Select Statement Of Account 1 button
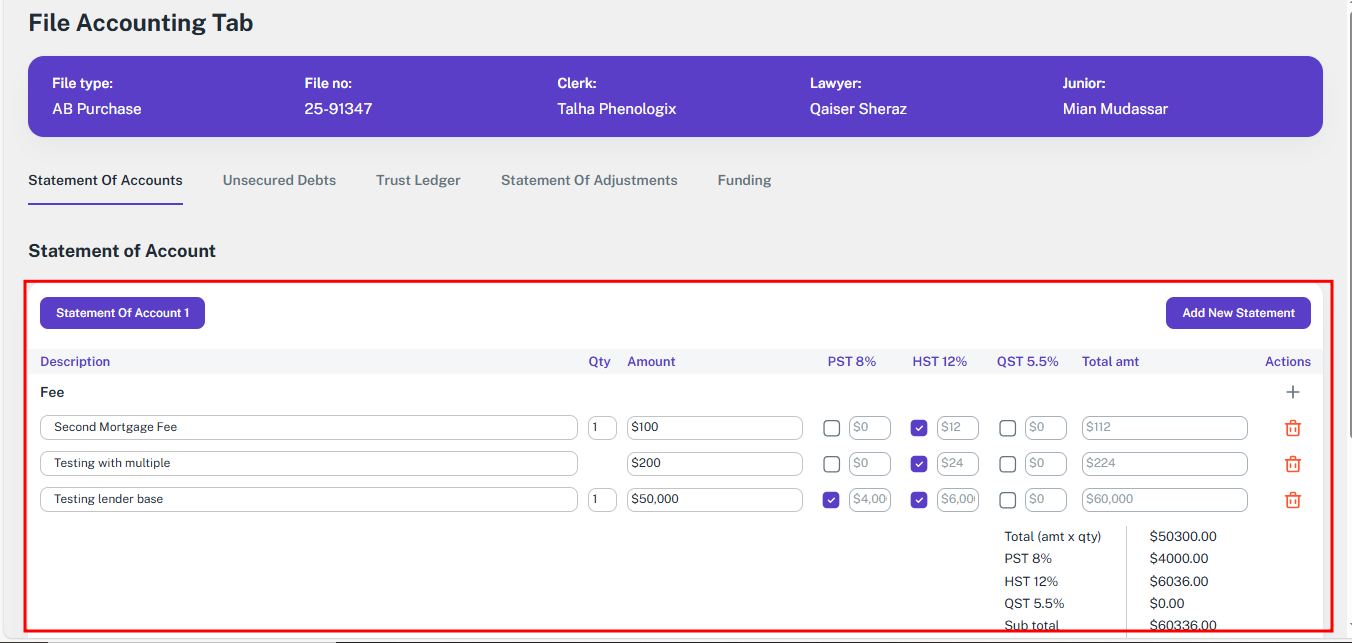 point(122,313)
